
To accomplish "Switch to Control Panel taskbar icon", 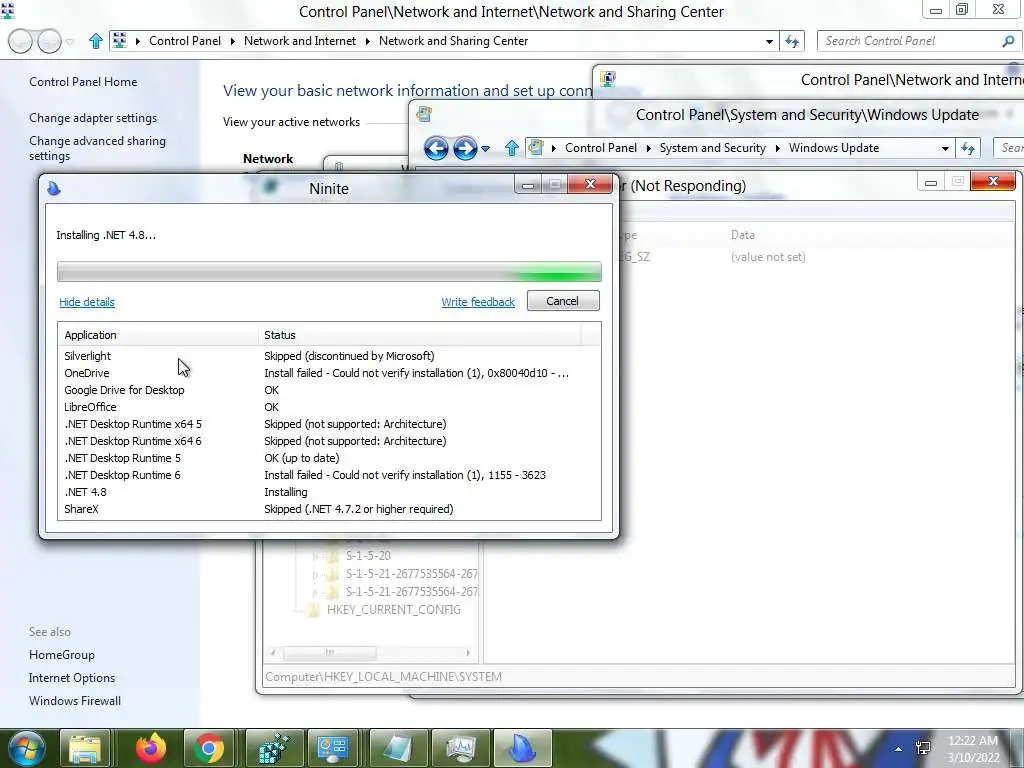I will (x=332, y=748).
